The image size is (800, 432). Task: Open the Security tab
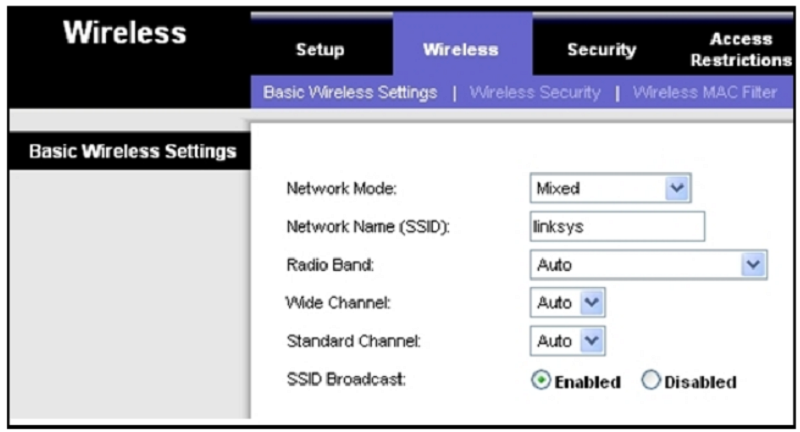[x=602, y=49]
